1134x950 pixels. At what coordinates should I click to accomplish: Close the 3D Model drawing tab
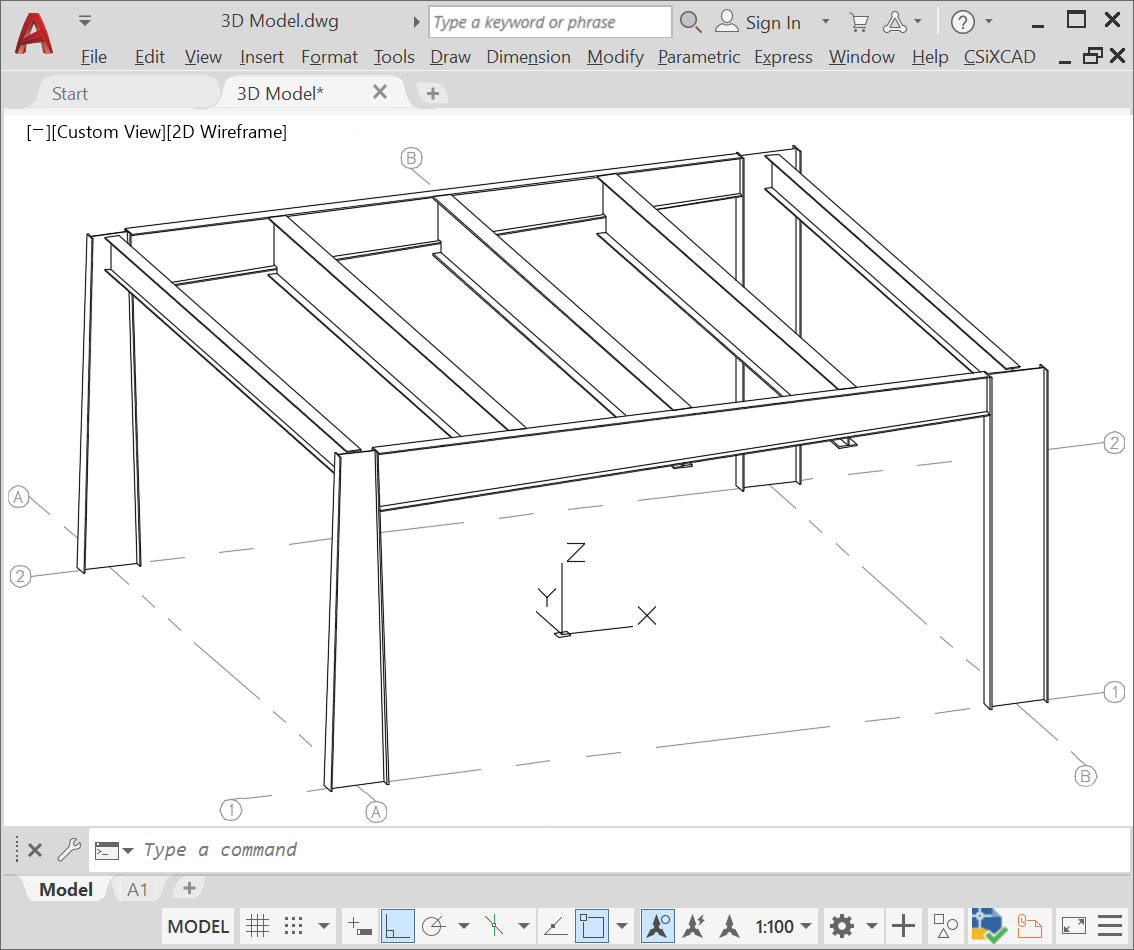[380, 92]
